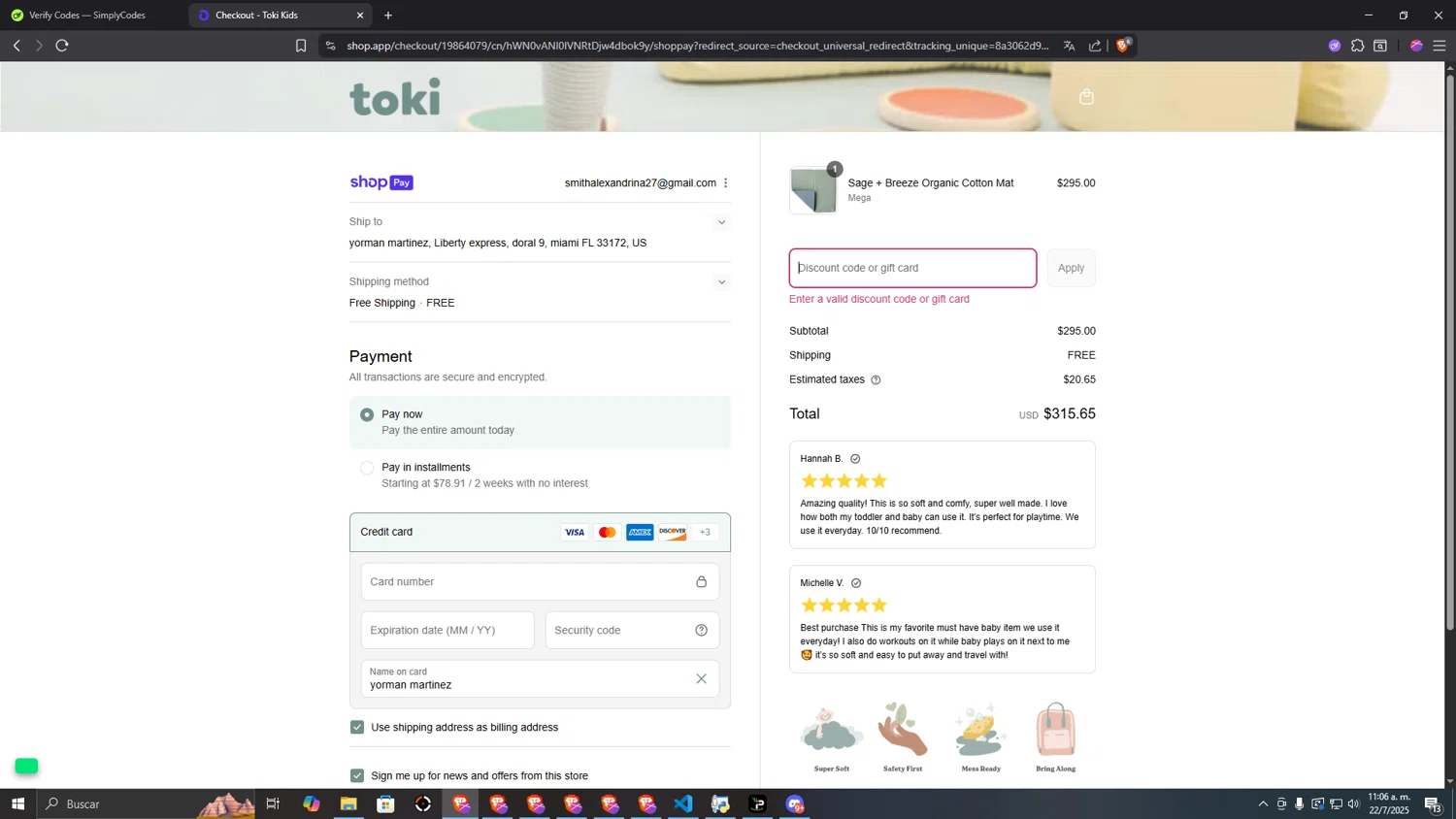The width and height of the screenshot is (1456, 819).
Task: Click the Super Soft feature image
Action: [x=832, y=737]
